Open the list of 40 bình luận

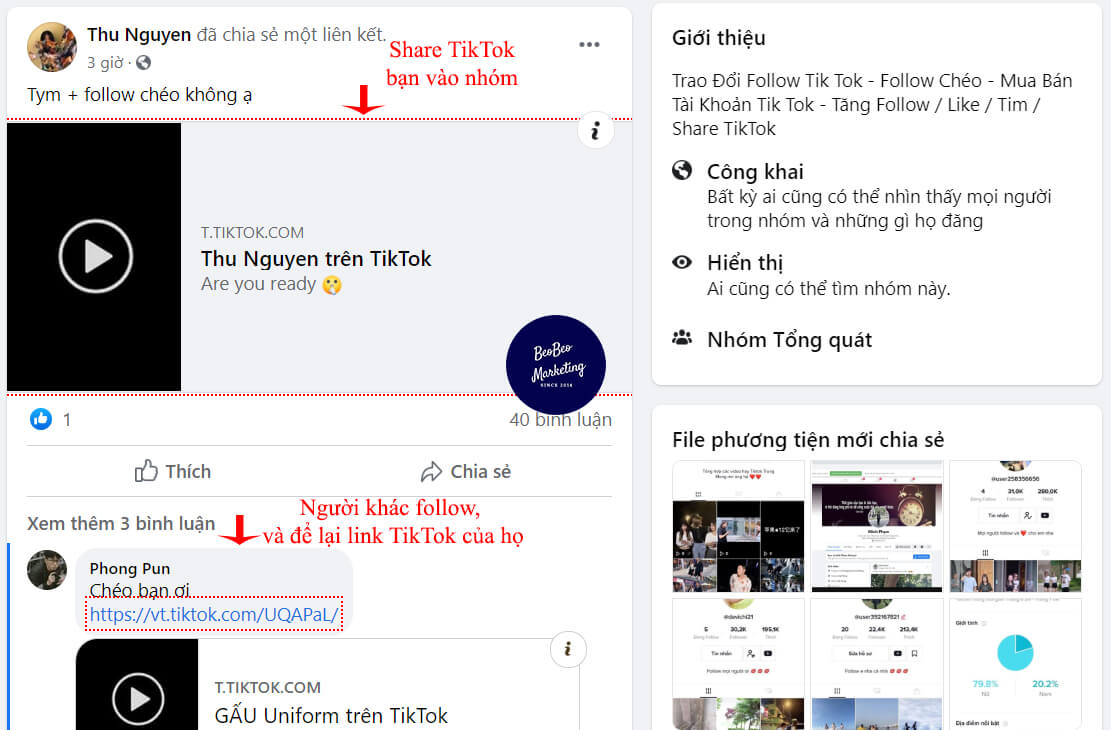click(x=563, y=419)
